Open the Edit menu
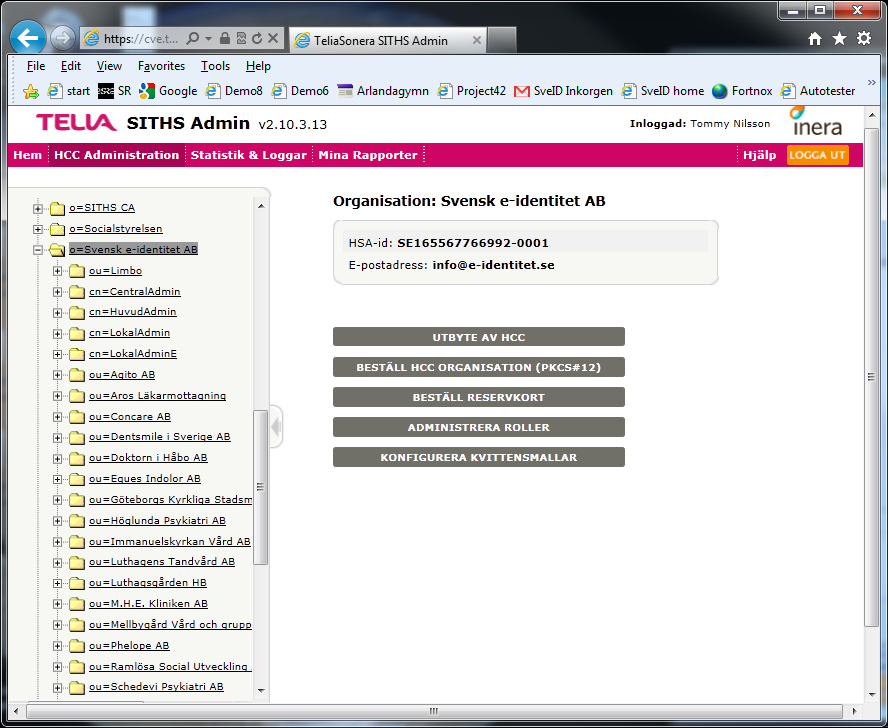888x728 pixels. coord(71,66)
